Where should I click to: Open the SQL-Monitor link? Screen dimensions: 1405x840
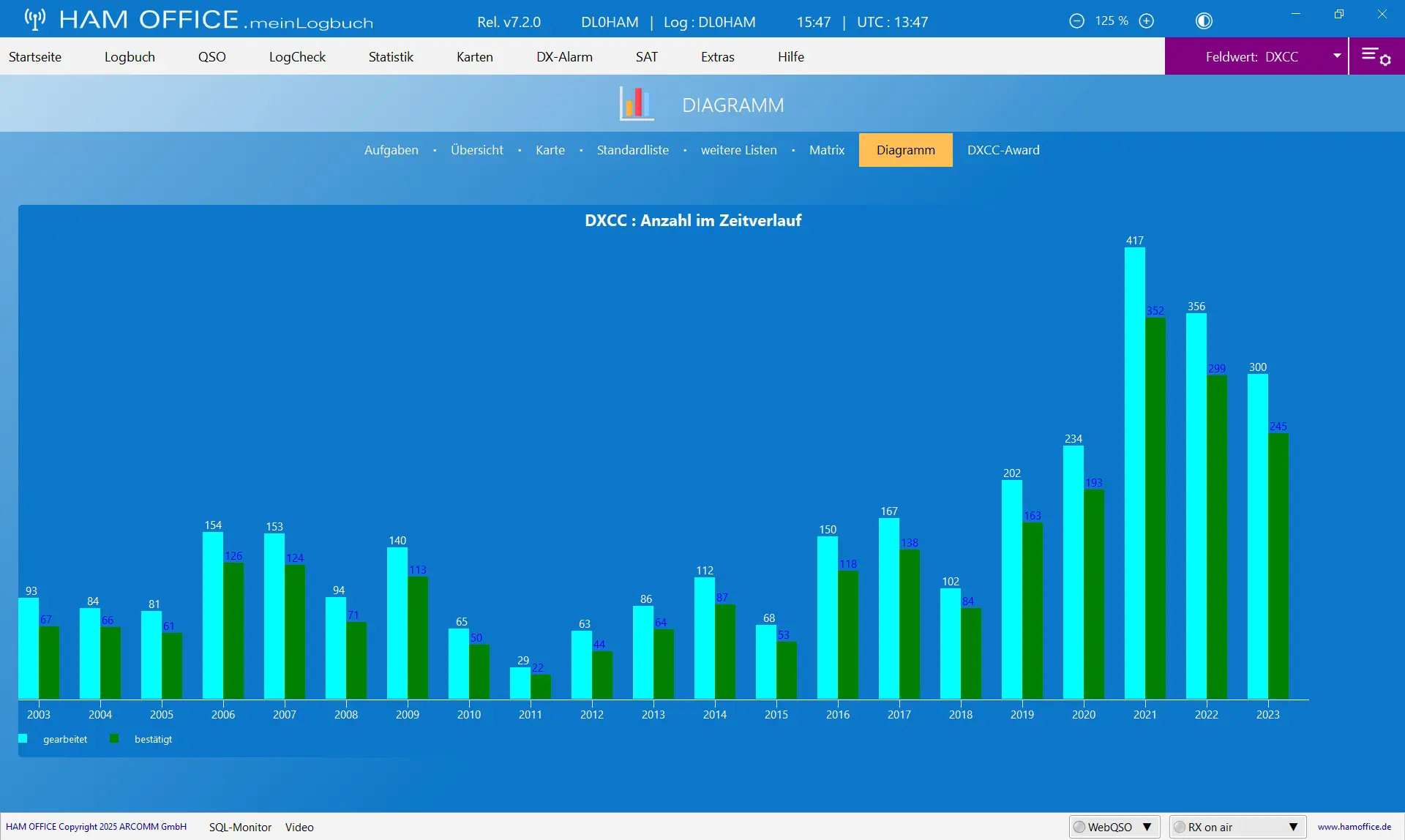click(x=240, y=827)
